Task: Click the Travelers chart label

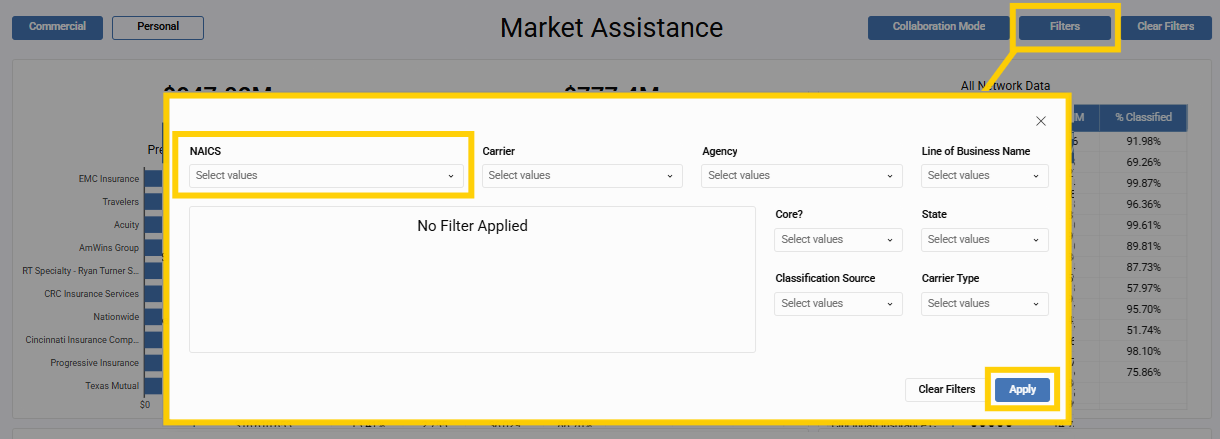Action: click(x=121, y=202)
